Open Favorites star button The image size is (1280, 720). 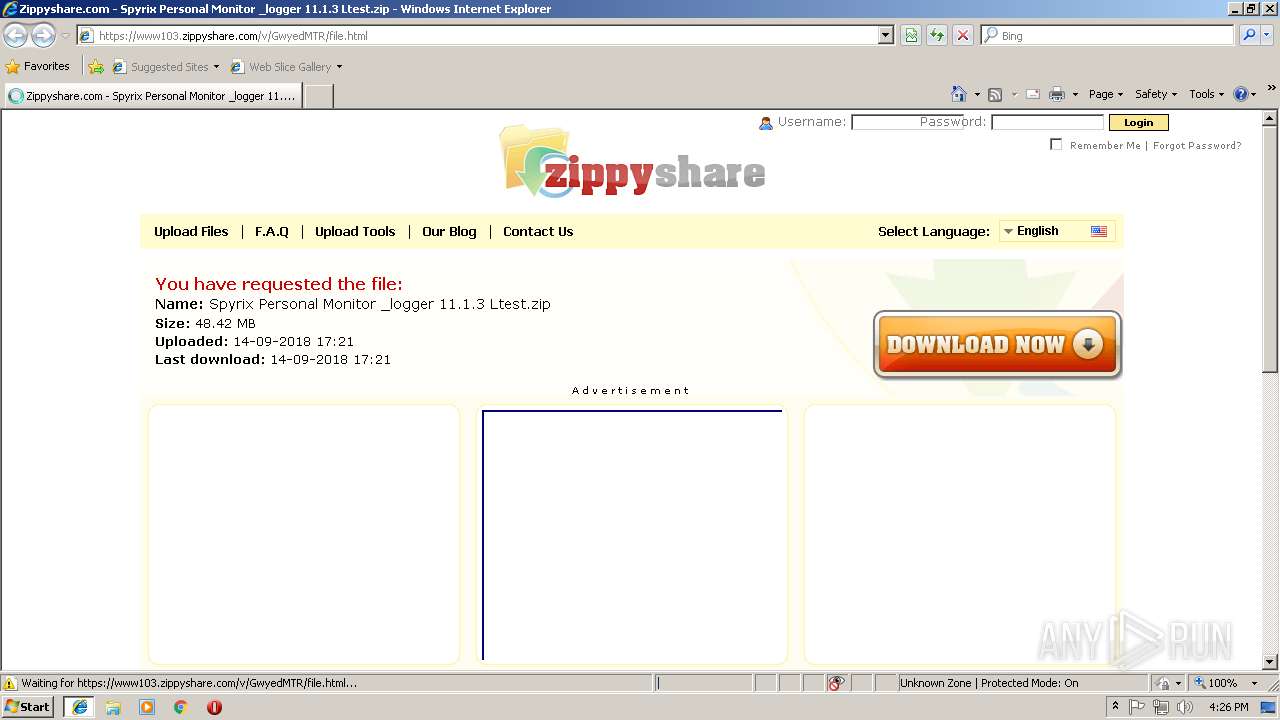click(38, 66)
